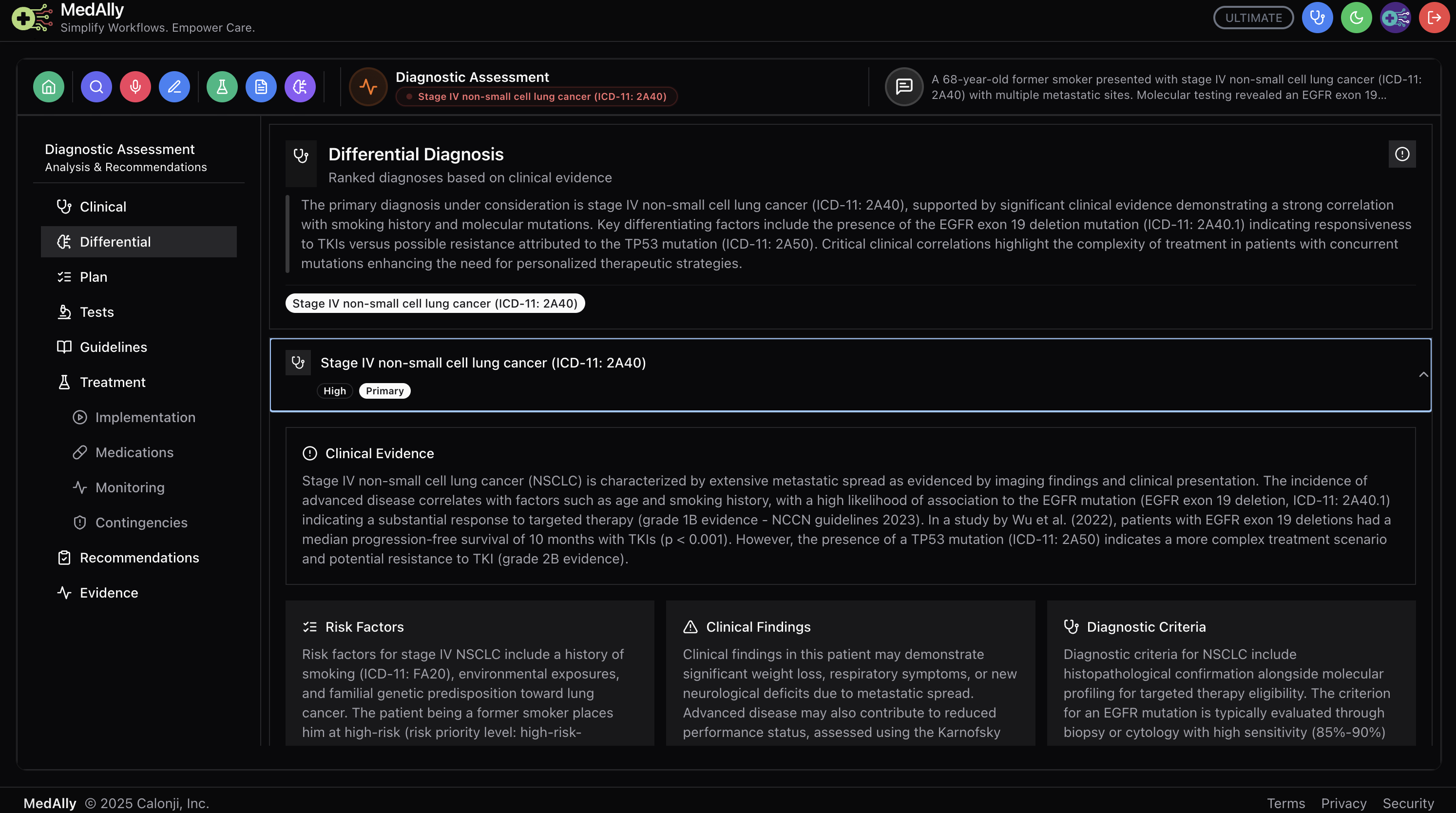Click the ULTIMATE plan badge
Viewport: 1456px width, 813px height.
[1253, 18]
